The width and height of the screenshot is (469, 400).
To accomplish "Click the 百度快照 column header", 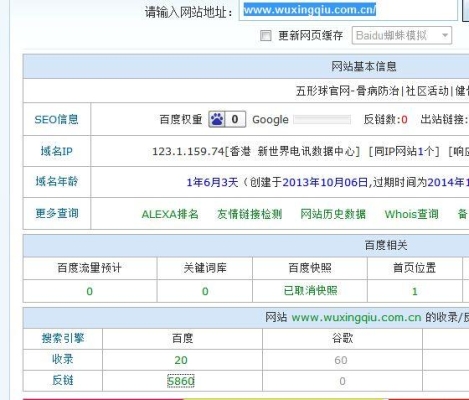I will [310, 268].
